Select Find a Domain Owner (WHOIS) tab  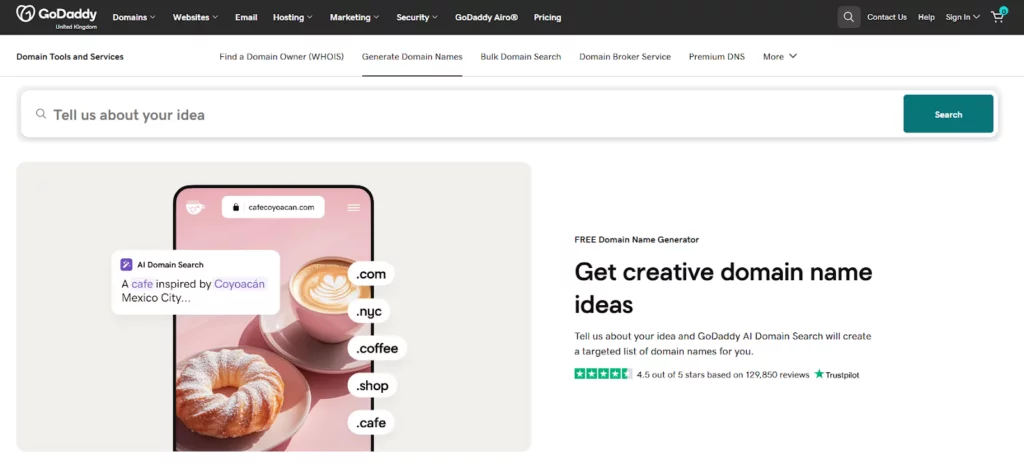281,57
